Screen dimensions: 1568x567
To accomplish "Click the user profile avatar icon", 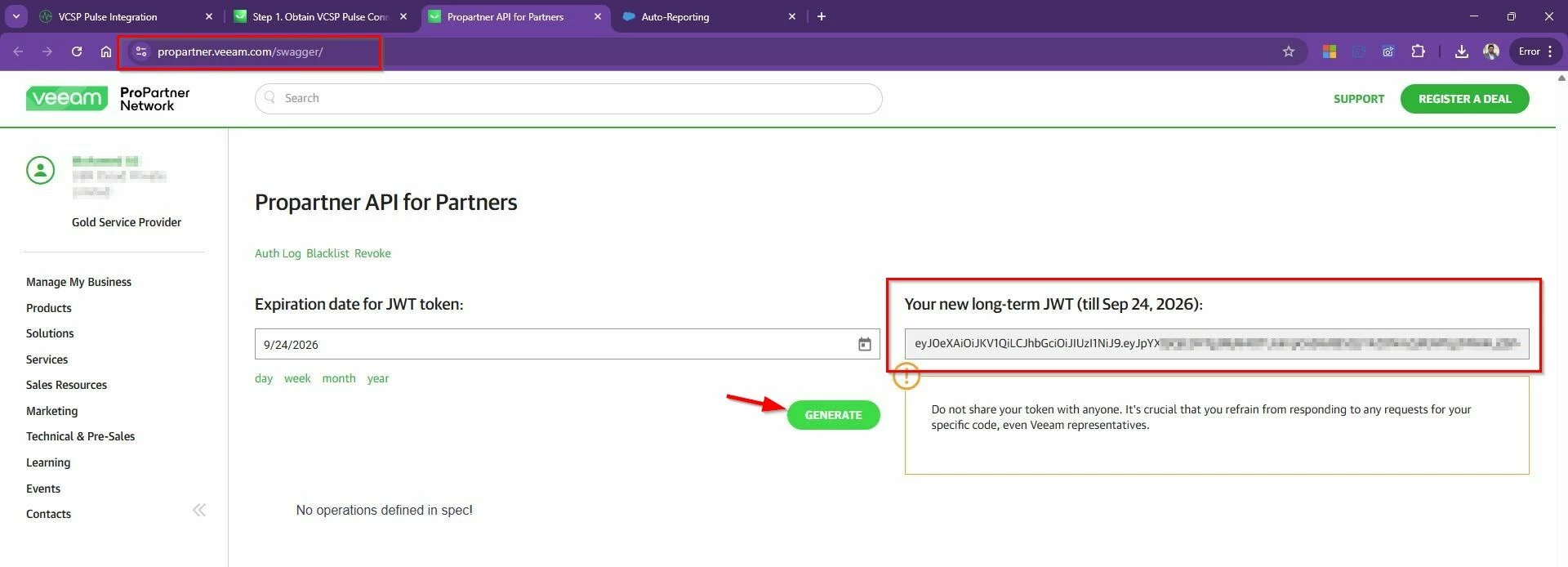I will [x=40, y=170].
